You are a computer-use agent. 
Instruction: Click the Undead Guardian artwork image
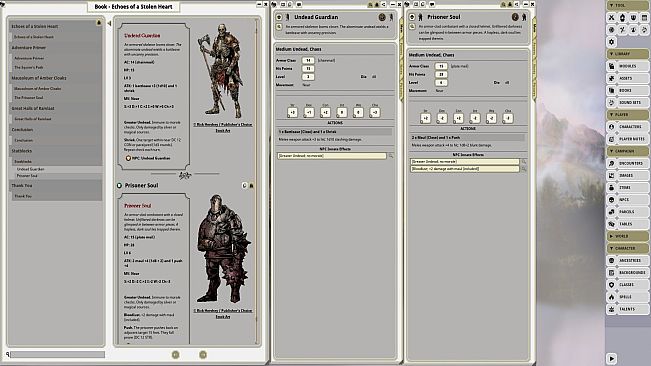tap(221, 71)
